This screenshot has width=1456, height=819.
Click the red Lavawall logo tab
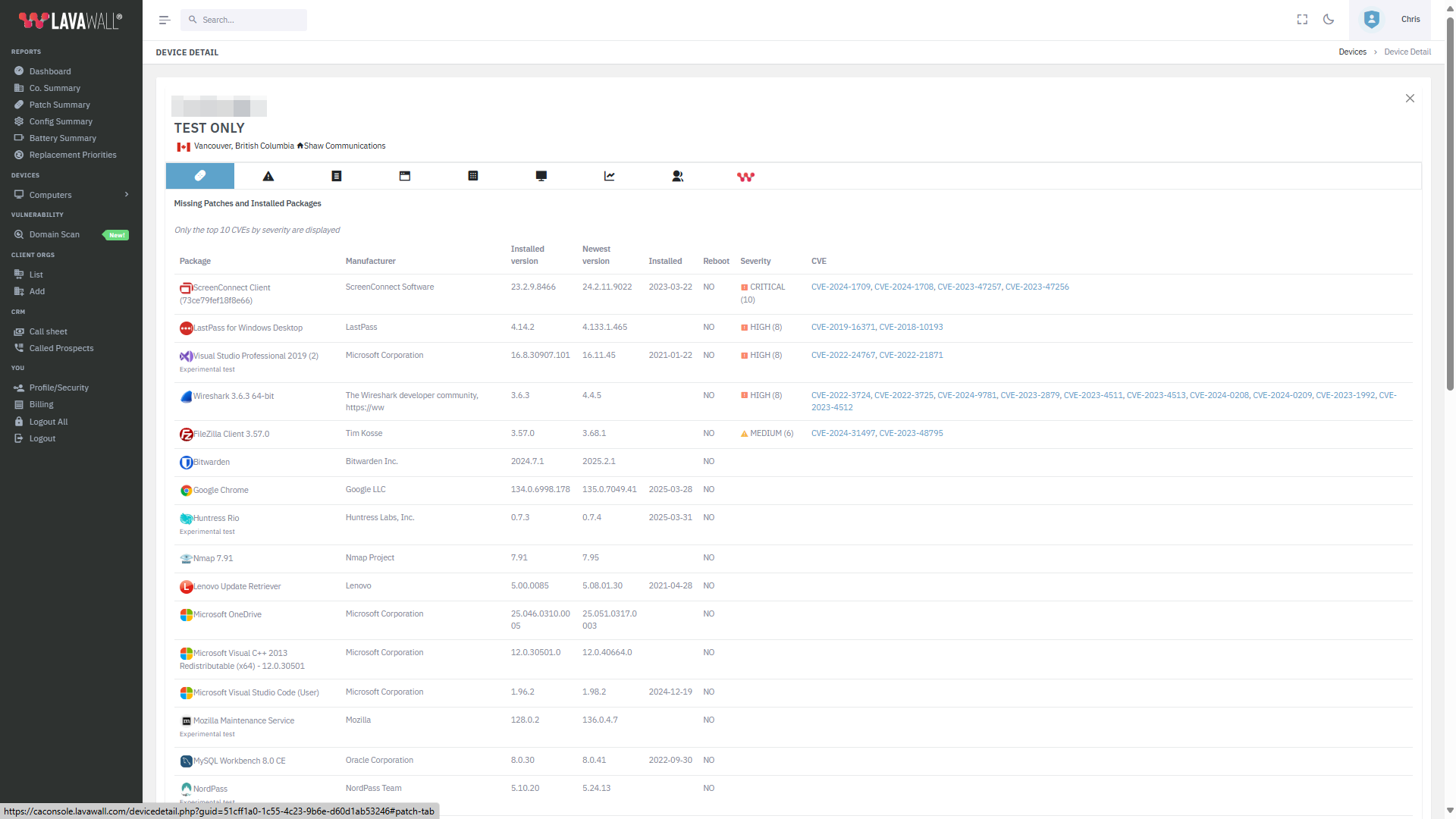(745, 177)
